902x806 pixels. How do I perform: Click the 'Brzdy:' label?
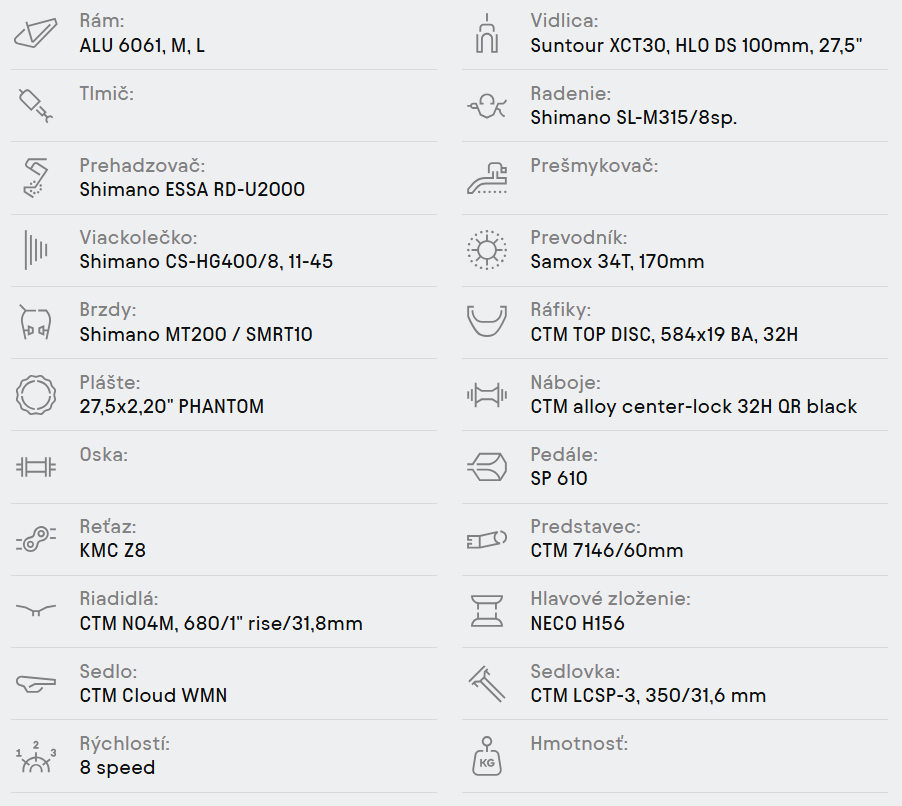pyautogui.click(x=108, y=310)
